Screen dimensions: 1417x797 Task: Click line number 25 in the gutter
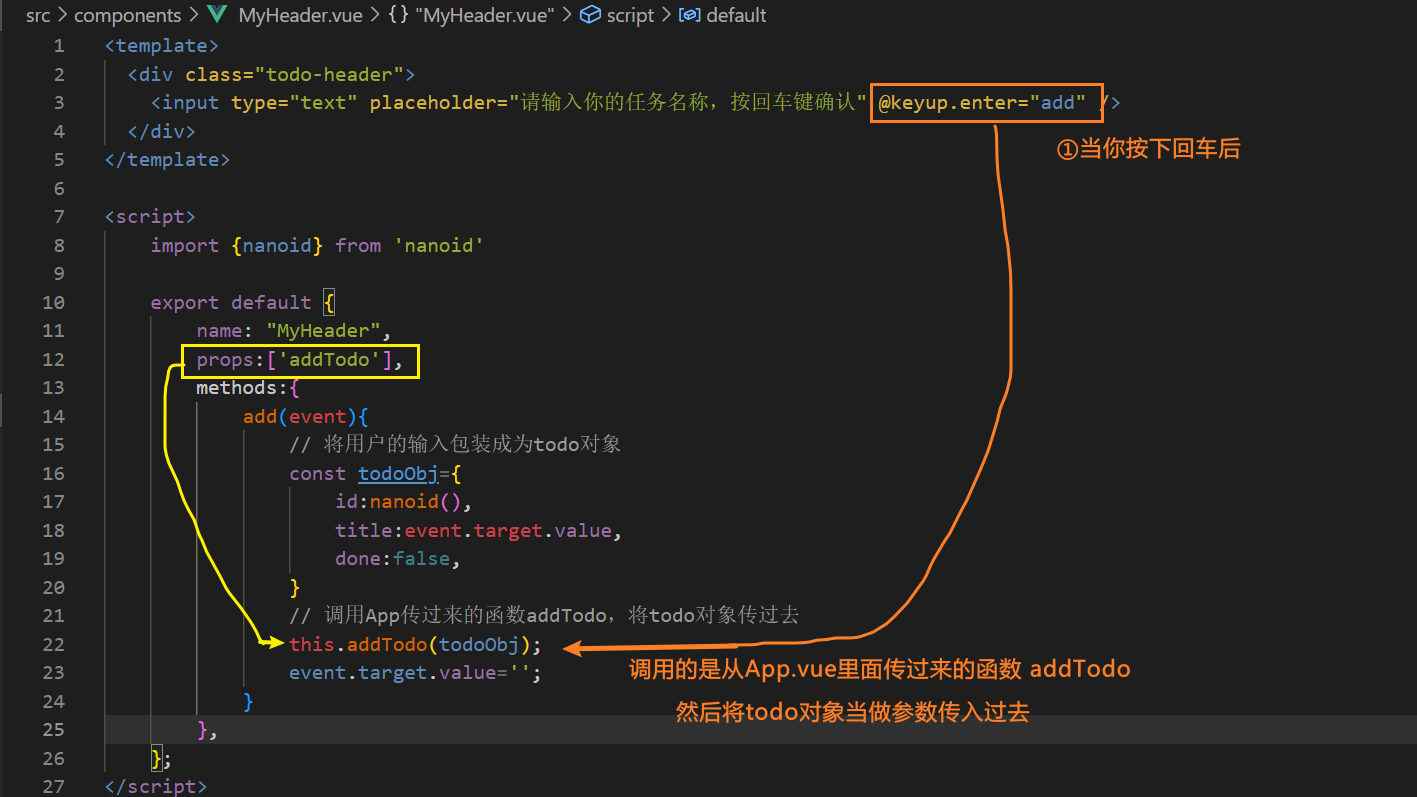click(54, 730)
